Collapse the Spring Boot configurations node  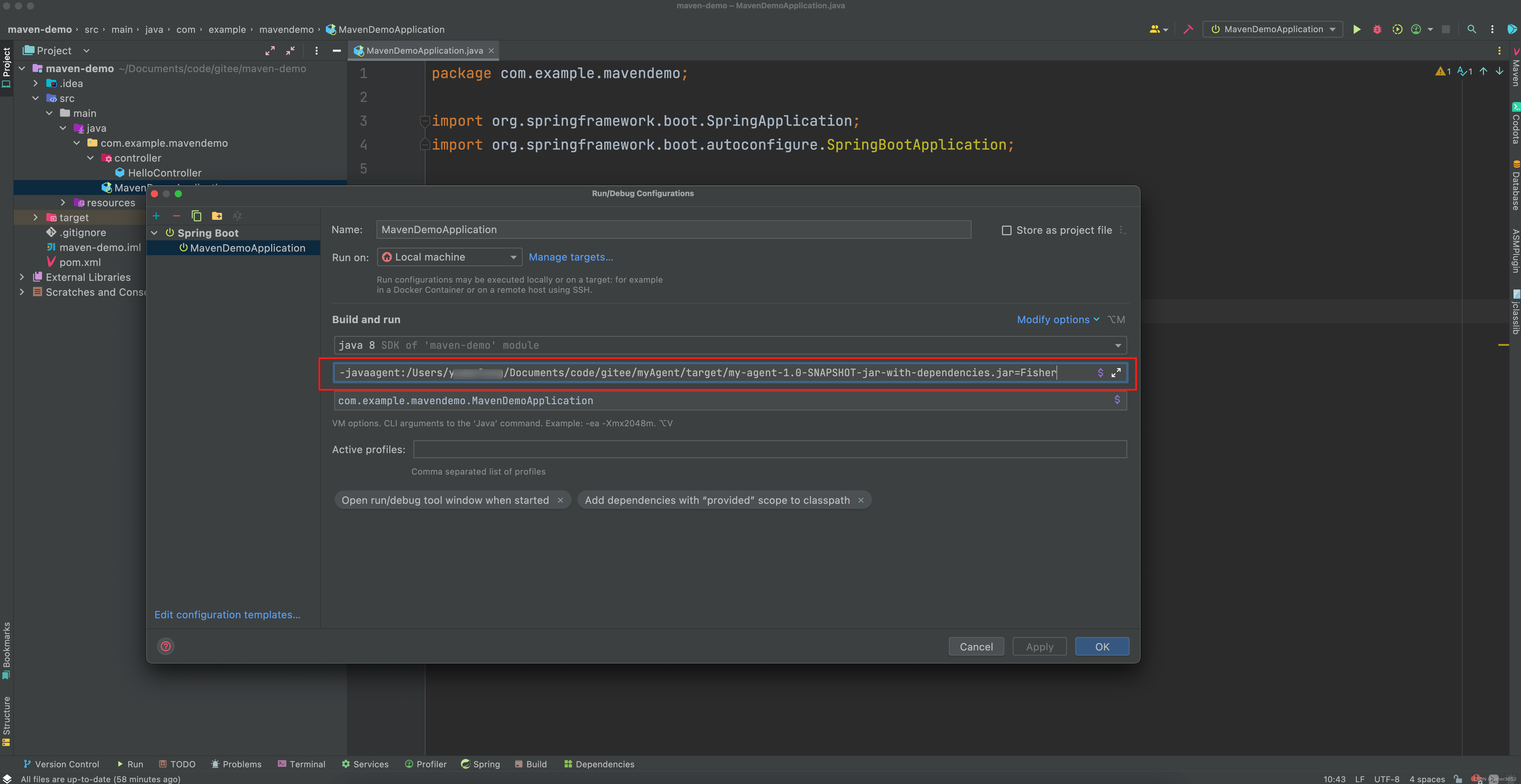(154, 233)
